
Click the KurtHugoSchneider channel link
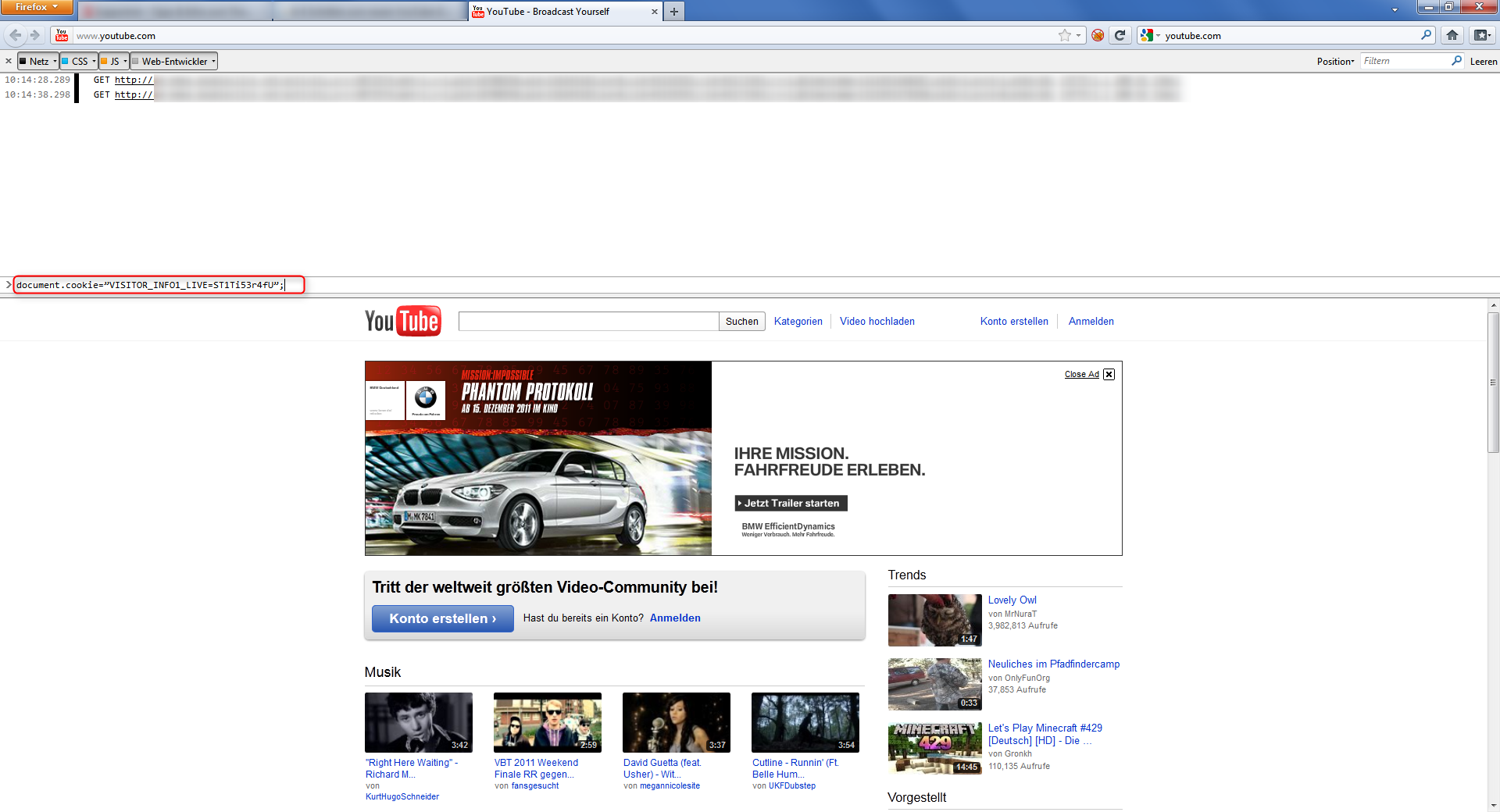[x=402, y=796]
